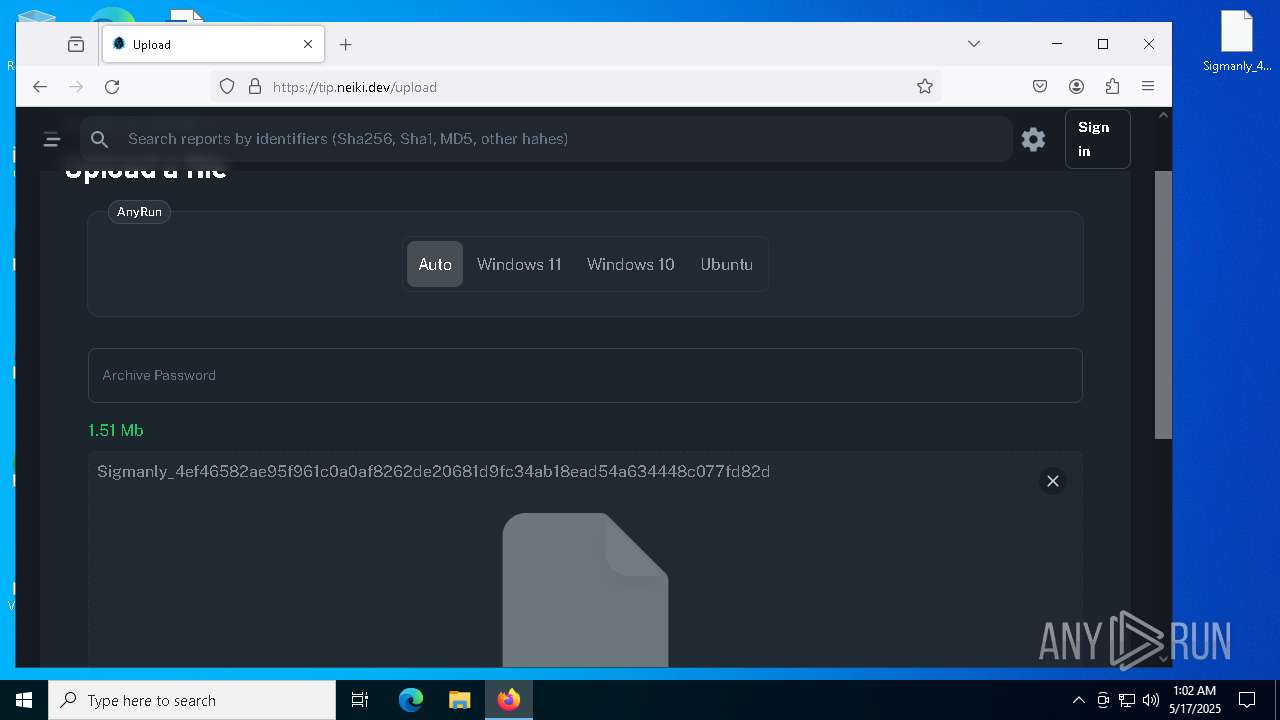Select the Windows 10 option

click(631, 264)
